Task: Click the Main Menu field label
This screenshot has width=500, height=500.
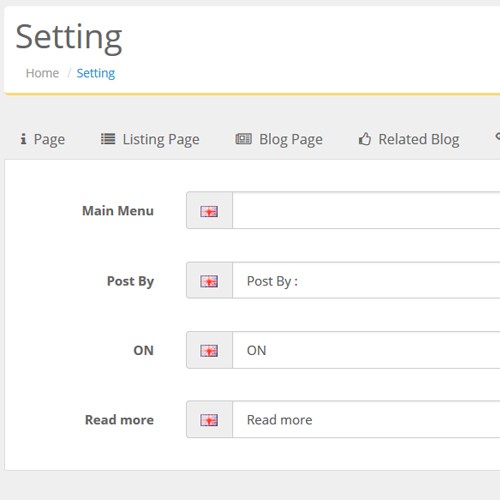Action: pyautogui.click(x=118, y=211)
